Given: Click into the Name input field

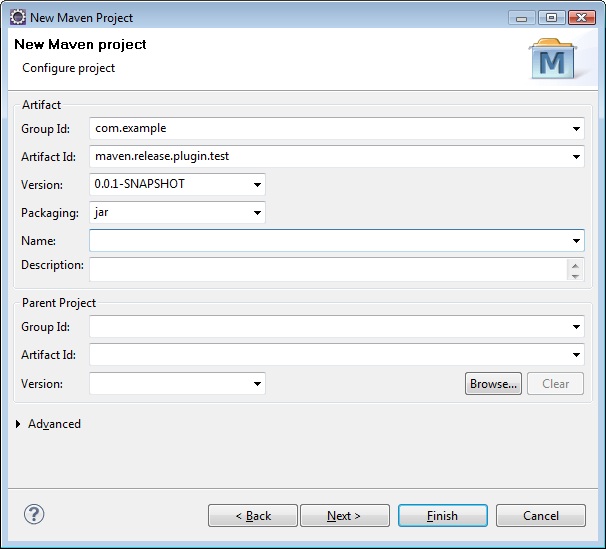Looking at the screenshot, I should (x=329, y=241).
